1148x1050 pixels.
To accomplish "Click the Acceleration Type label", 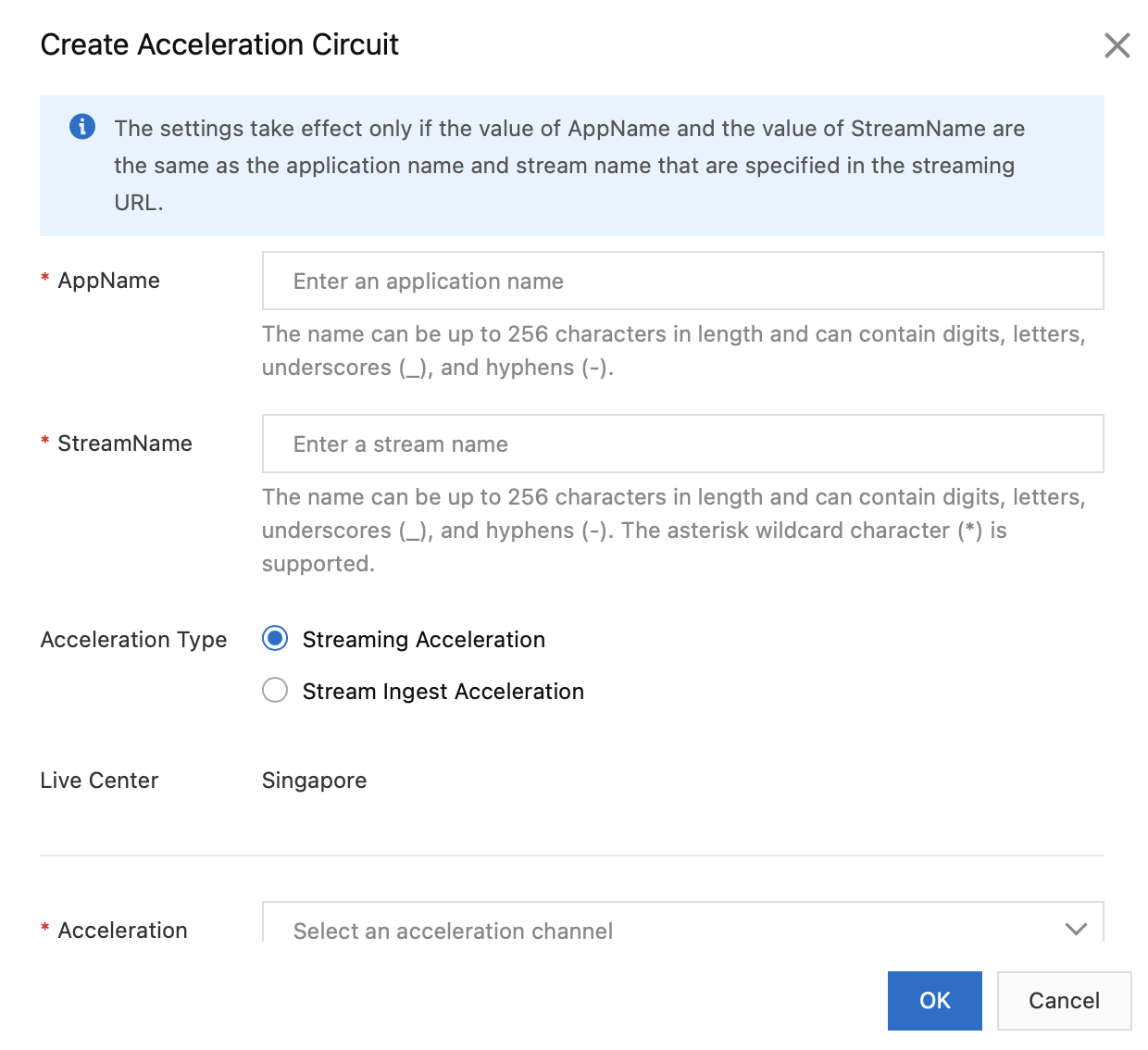I will point(133,640).
